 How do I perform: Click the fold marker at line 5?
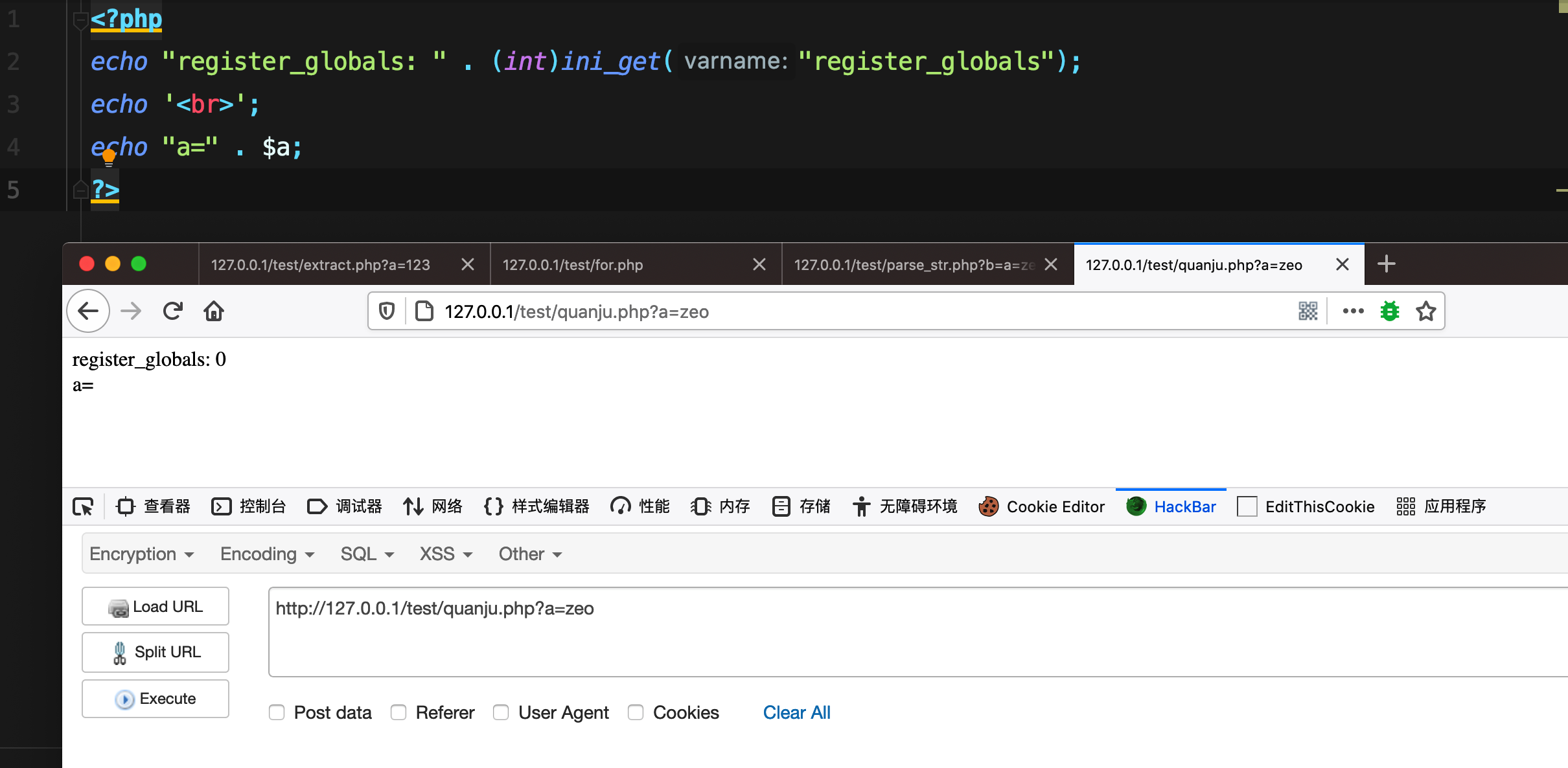pos(80,190)
